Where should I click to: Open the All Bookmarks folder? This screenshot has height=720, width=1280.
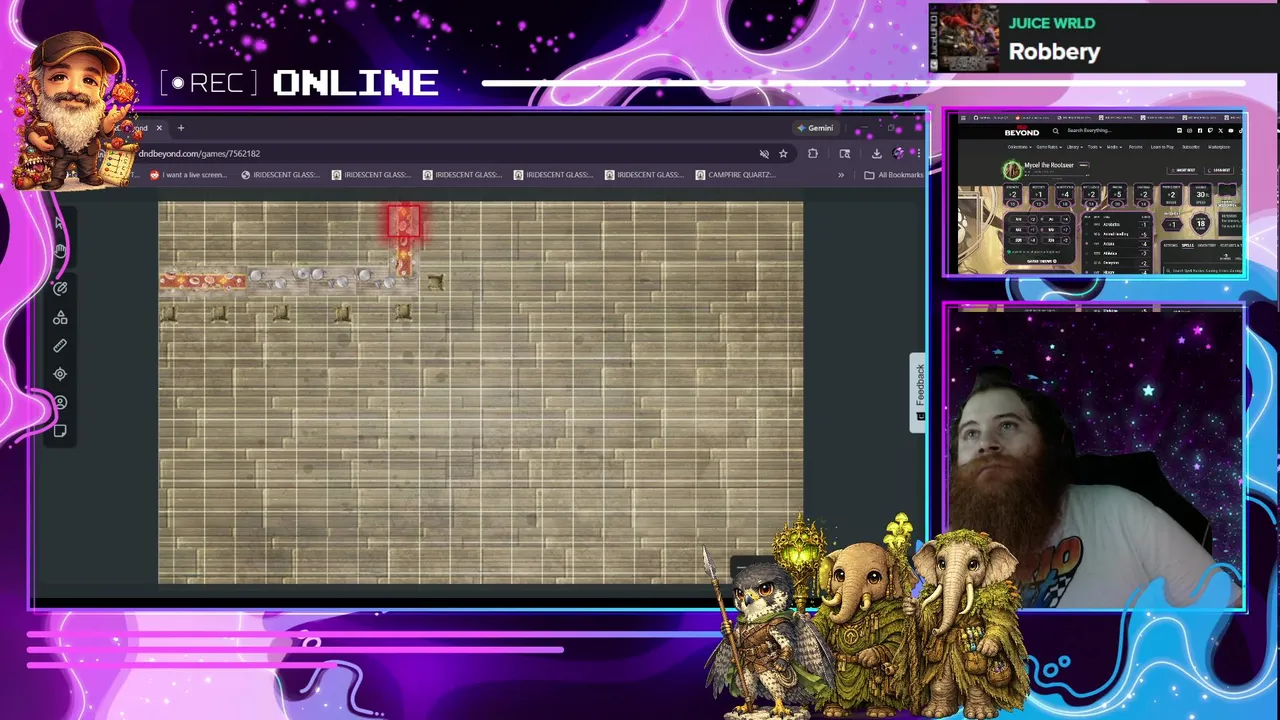(x=894, y=175)
